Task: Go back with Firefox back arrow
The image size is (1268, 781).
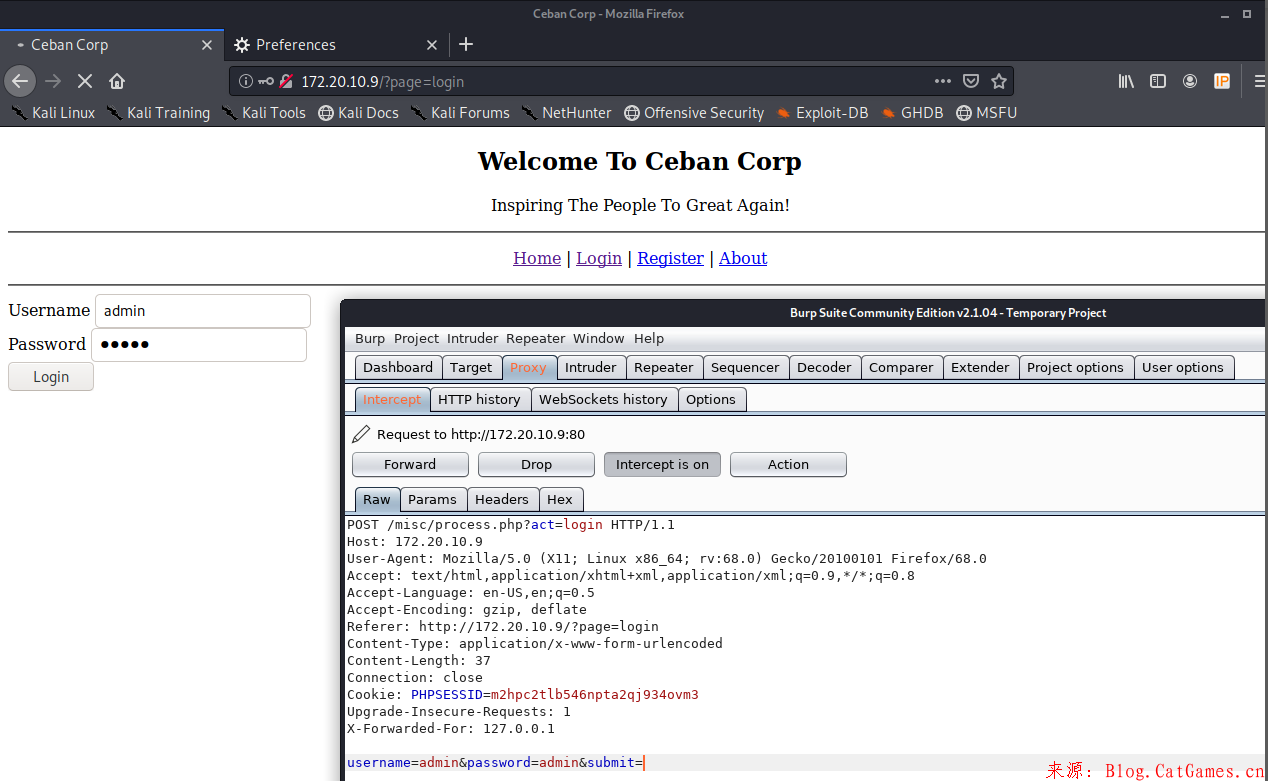Action: [x=20, y=81]
